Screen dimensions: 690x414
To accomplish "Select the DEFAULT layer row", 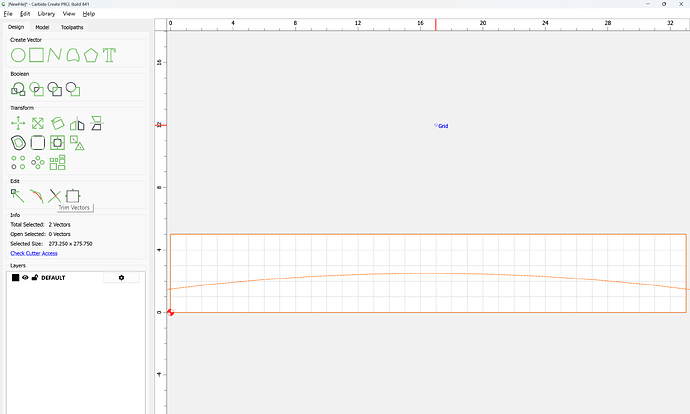I will point(76,278).
